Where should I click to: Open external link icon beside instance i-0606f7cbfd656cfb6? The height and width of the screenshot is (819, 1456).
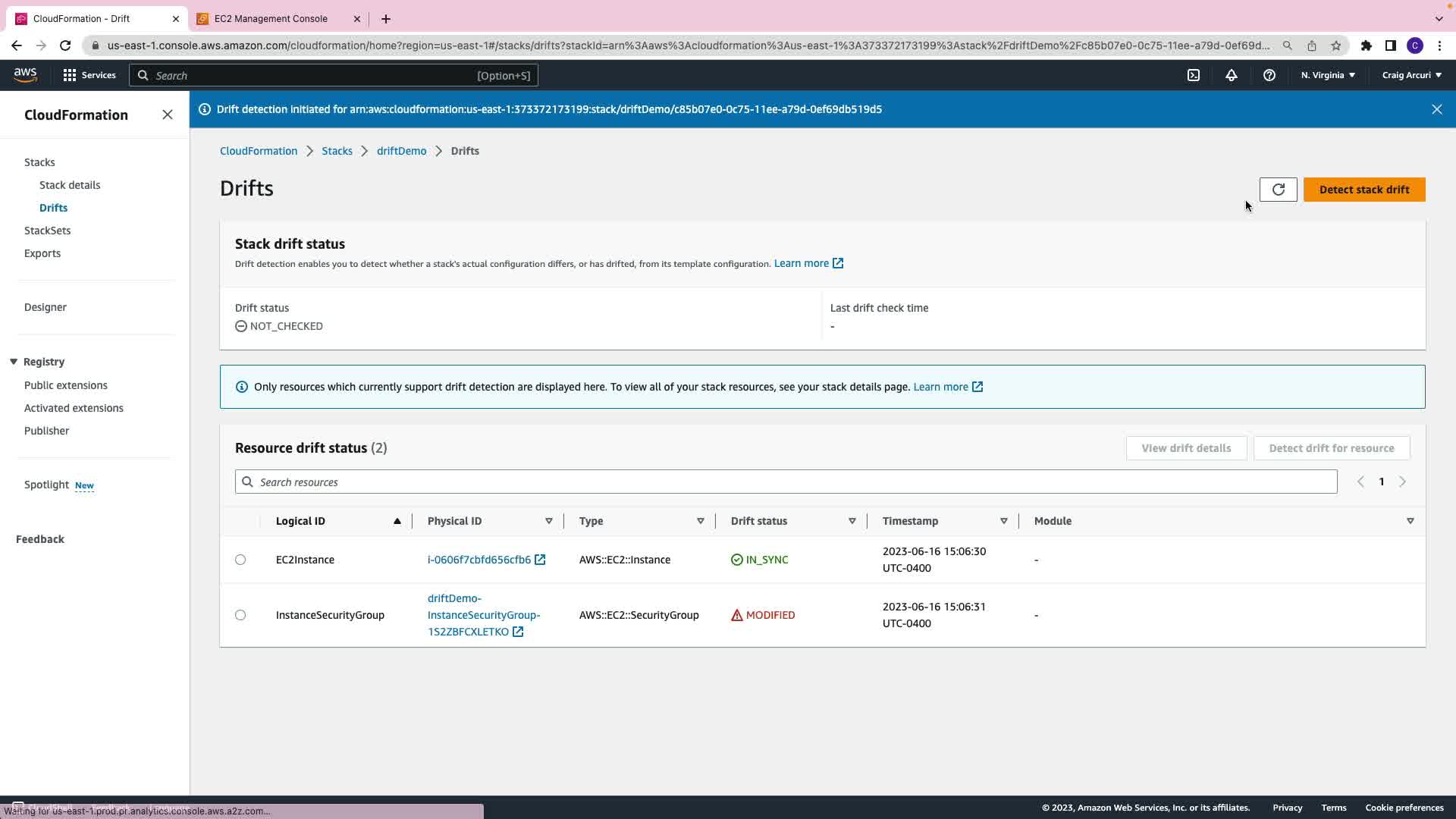tap(540, 560)
